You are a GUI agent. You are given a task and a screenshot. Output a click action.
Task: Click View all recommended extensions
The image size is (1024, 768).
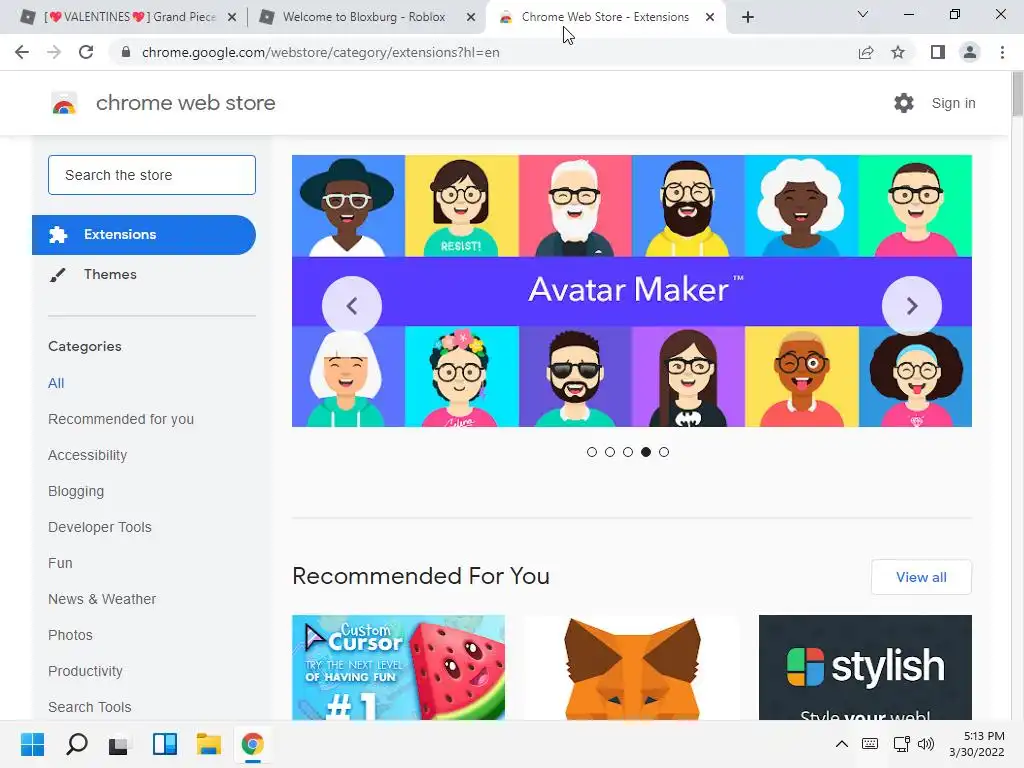pyautogui.click(x=921, y=577)
